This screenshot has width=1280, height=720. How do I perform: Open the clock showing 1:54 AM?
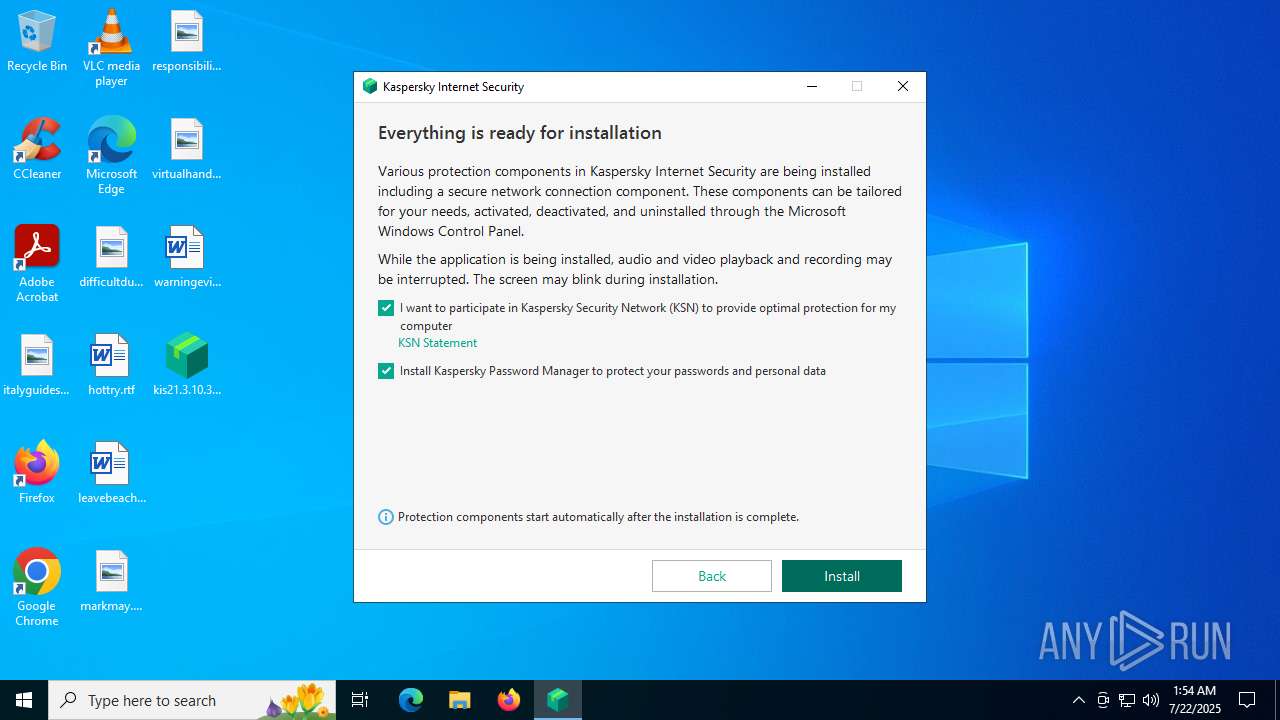point(1194,700)
